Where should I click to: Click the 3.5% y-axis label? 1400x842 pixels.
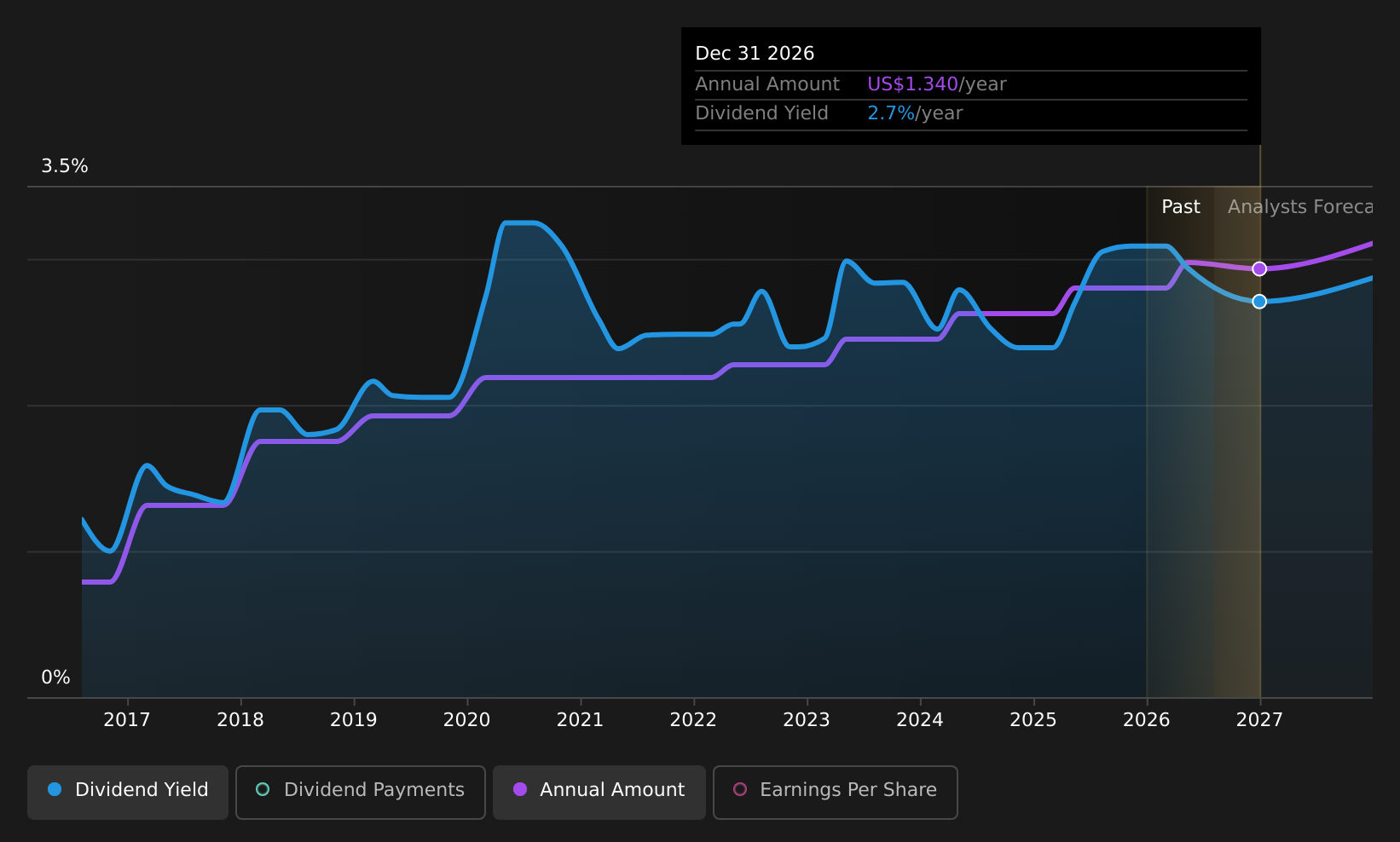65,166
